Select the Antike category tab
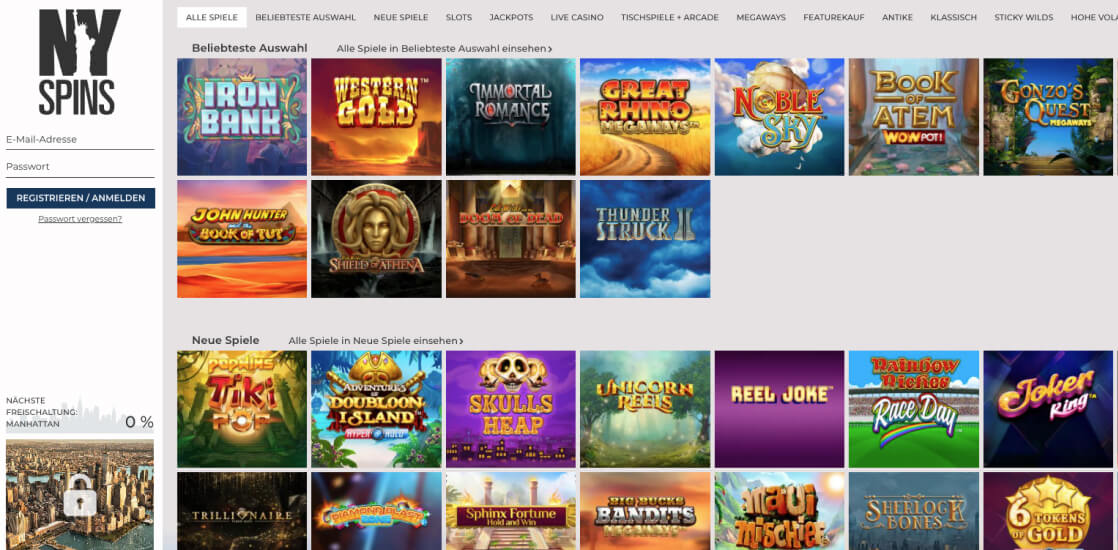The image size is (1118, 550). tap(897, 17)
